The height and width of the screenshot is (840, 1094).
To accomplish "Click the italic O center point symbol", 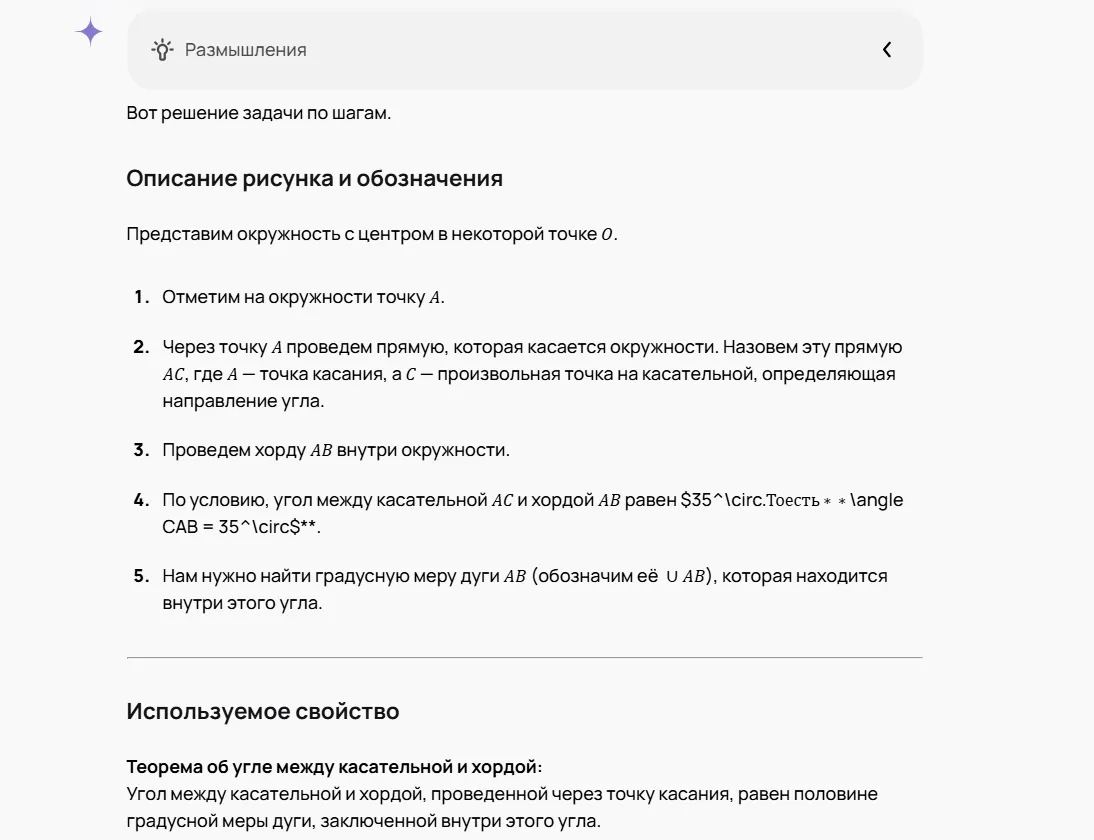I will tap(607, 234).
